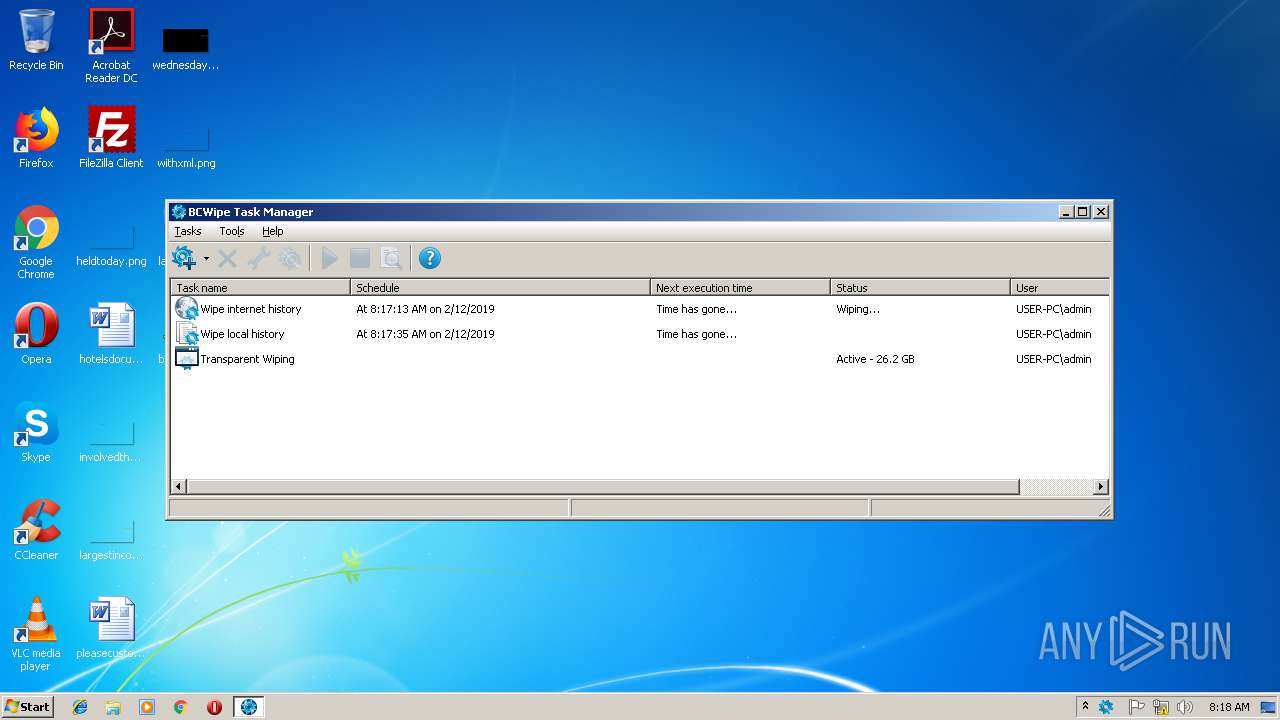This screenshot has height=720, width=1280.
Task: Click the 'Wipe internet history' task name
Action: tap(250, 309)
